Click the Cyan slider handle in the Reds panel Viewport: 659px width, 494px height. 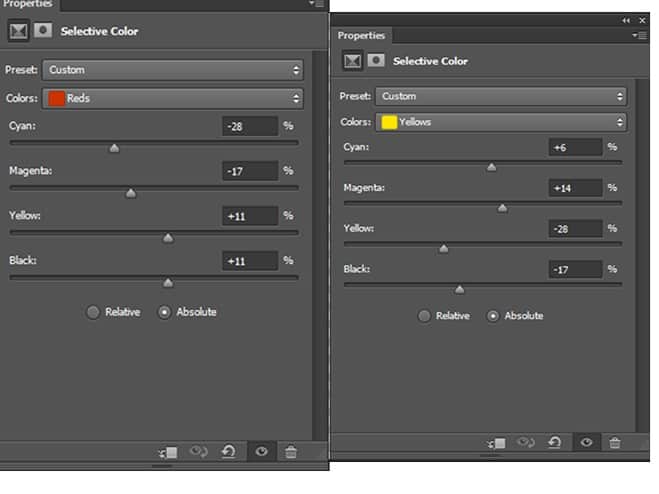(114, 148)
